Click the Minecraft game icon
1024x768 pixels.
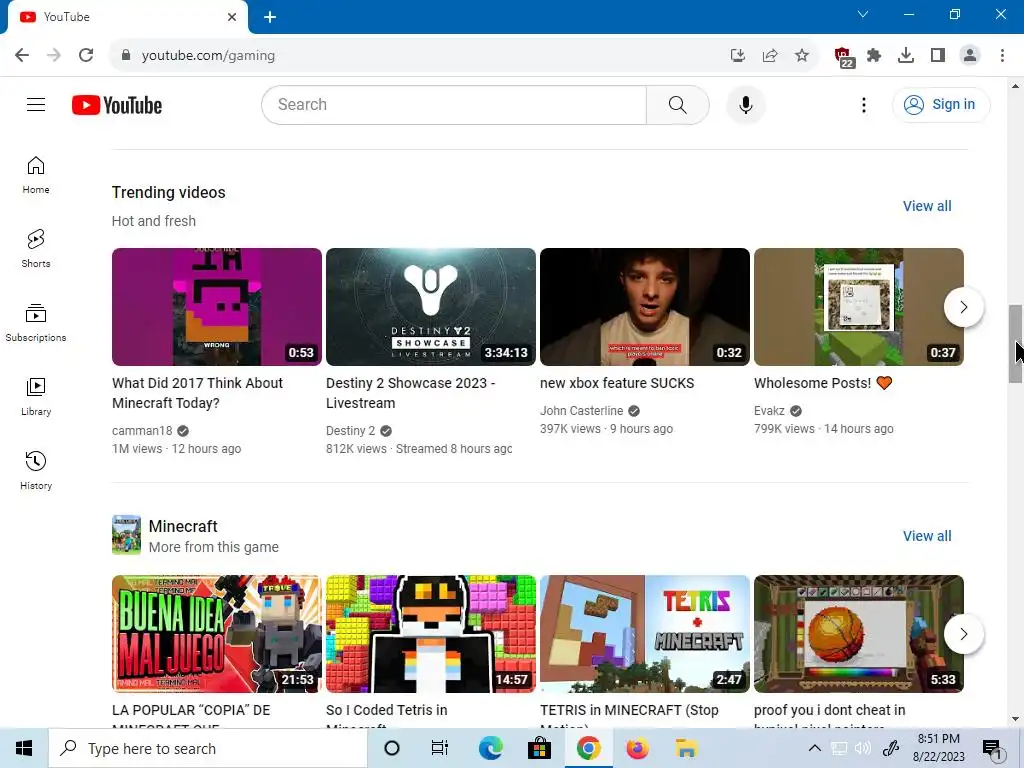click(x=126, y=535)
